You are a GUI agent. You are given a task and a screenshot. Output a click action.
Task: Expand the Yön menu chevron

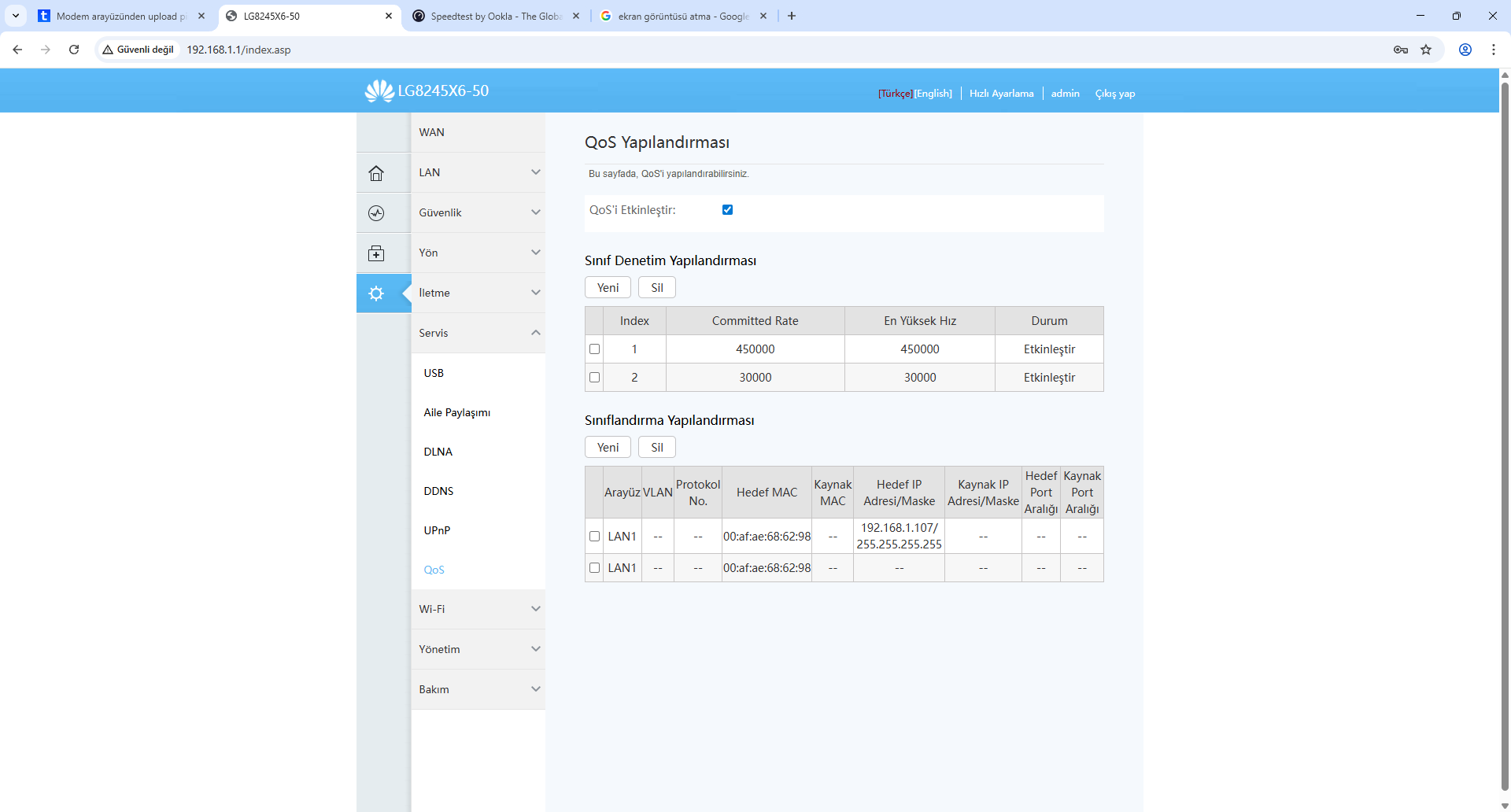(x=535, y=253)
